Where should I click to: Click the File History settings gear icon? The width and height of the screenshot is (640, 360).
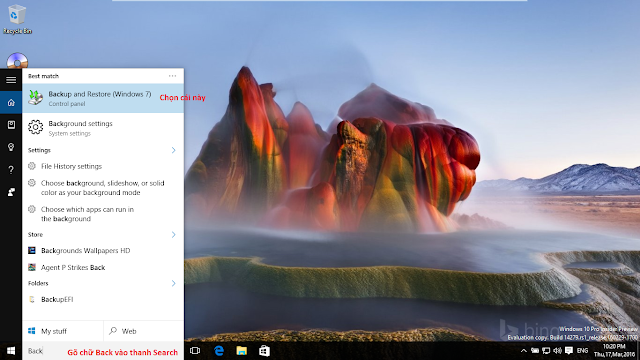click(x=32, y=166)
